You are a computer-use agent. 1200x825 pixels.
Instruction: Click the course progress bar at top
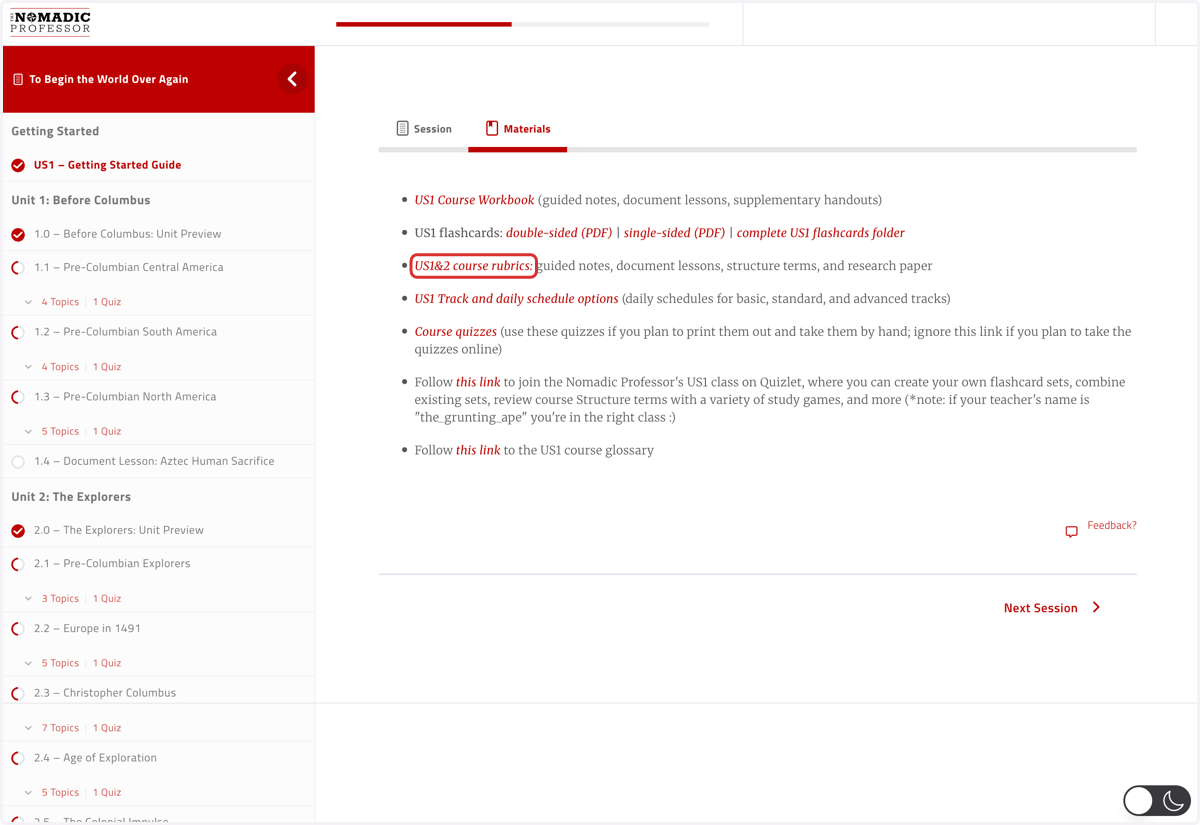(x=522, y=24)
